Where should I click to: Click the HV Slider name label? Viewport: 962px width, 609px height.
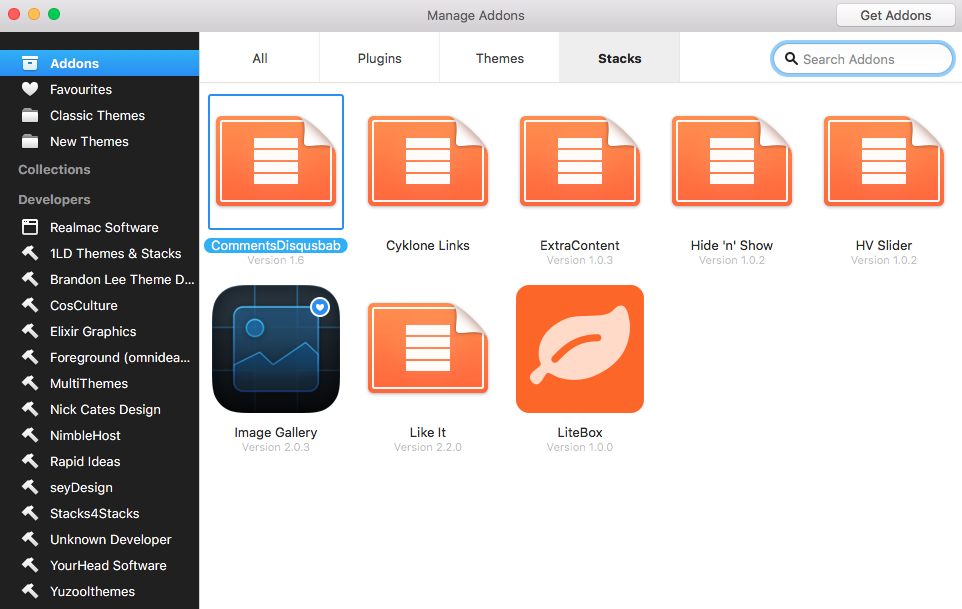click(x=883, y=245)
